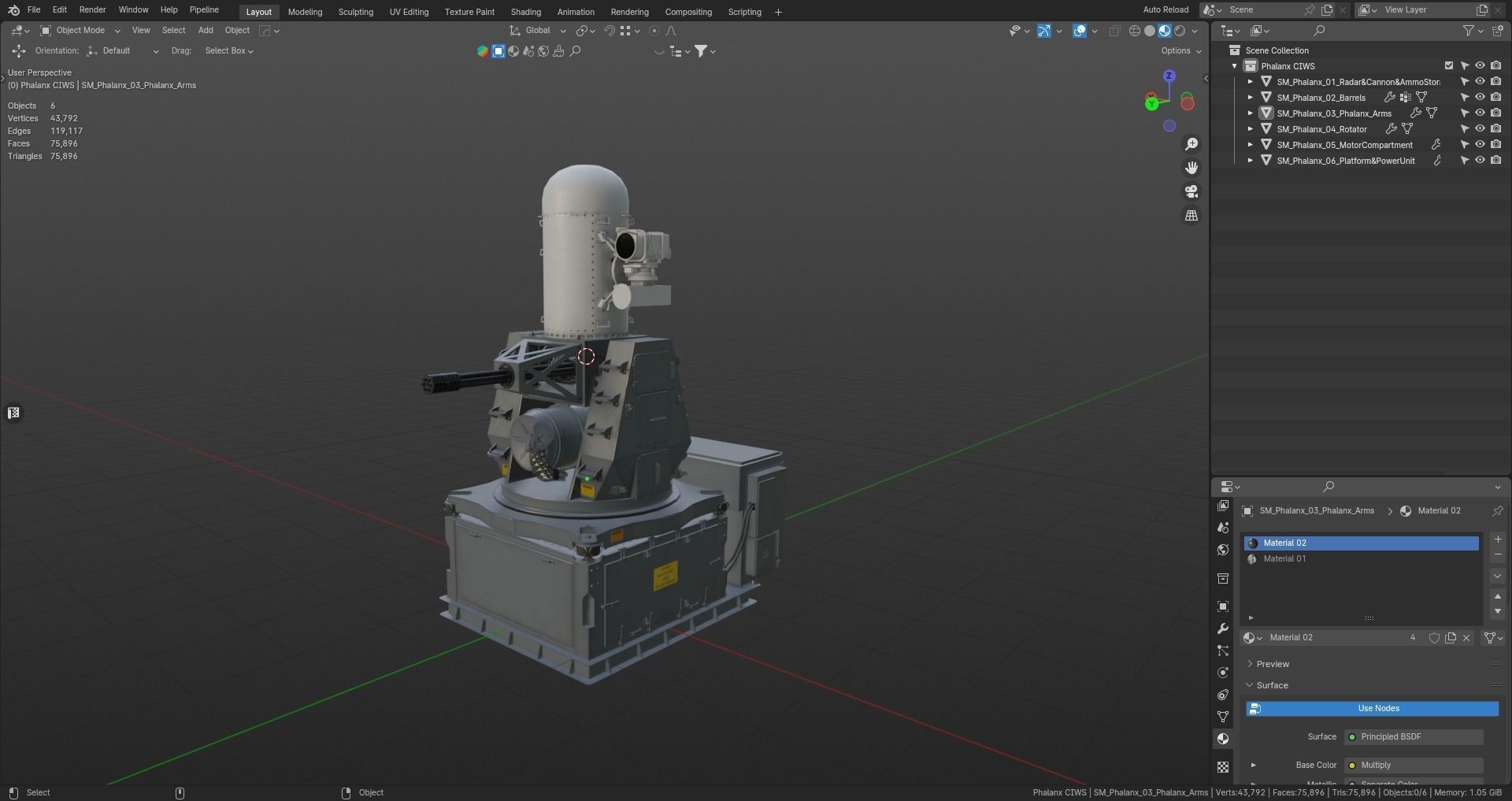Open Texture properties checker tab icon
This screenshot has height=801, width=1512.
coord(1223,766)
